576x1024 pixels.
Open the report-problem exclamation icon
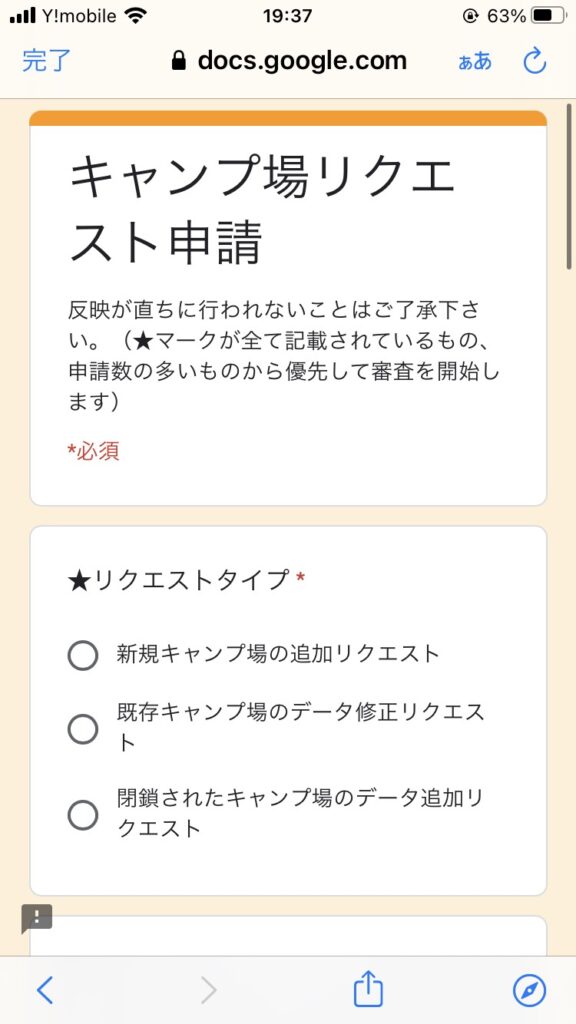[37, 918]
